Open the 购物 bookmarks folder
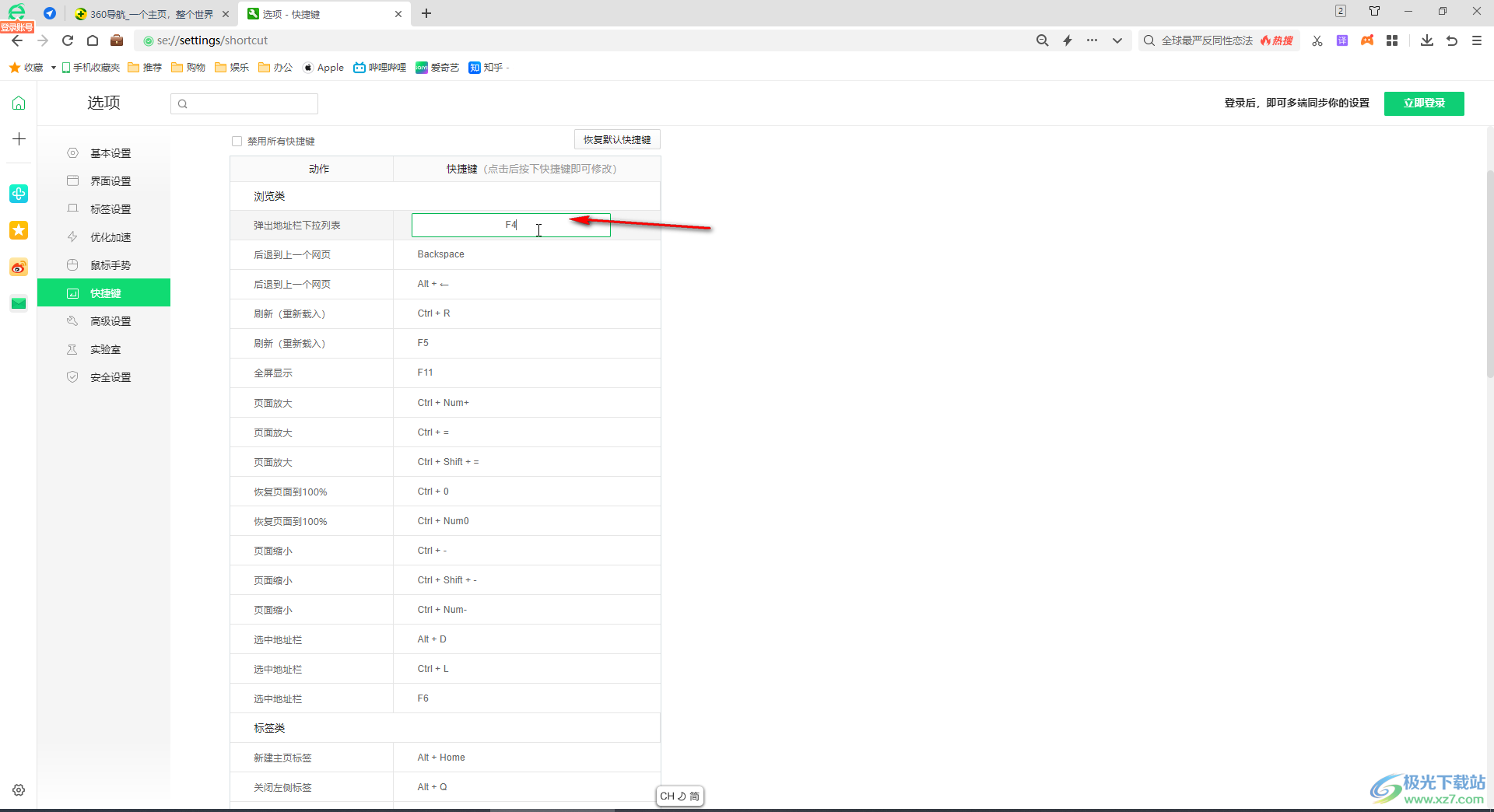 [188, 68]
